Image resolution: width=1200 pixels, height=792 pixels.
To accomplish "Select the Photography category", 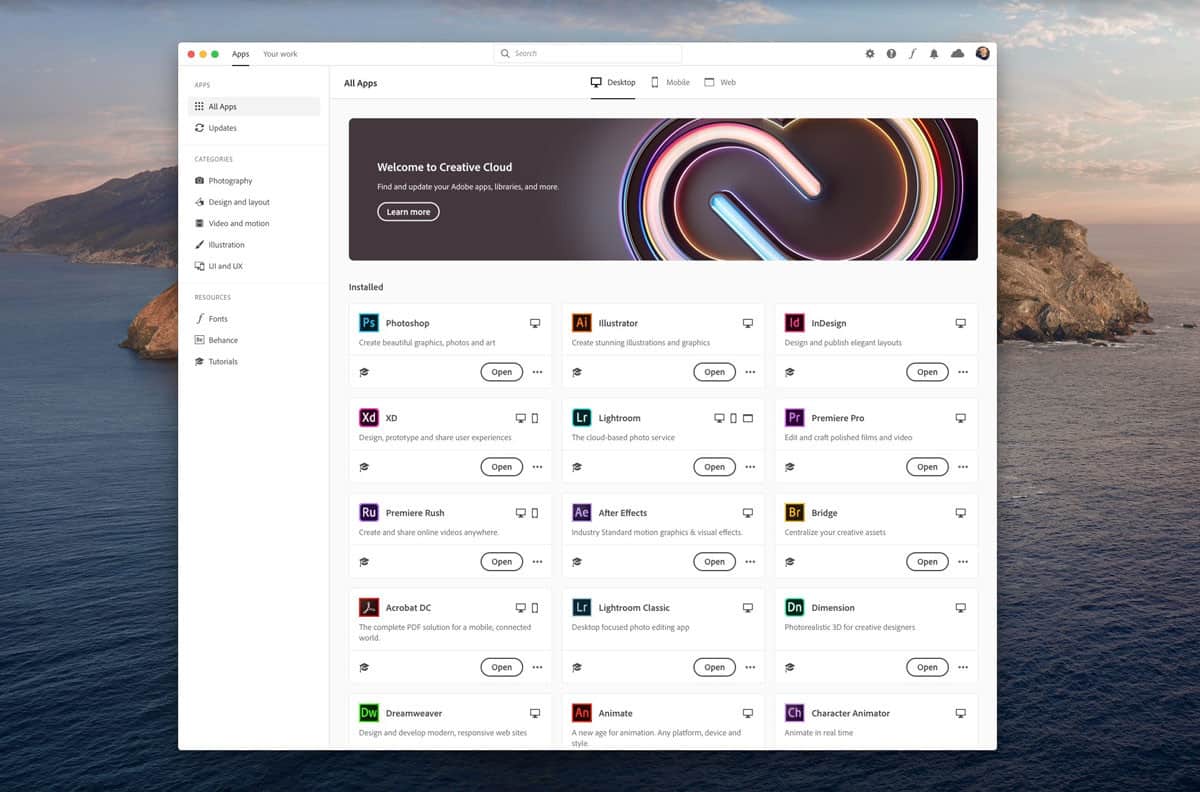I will [230, 181].
